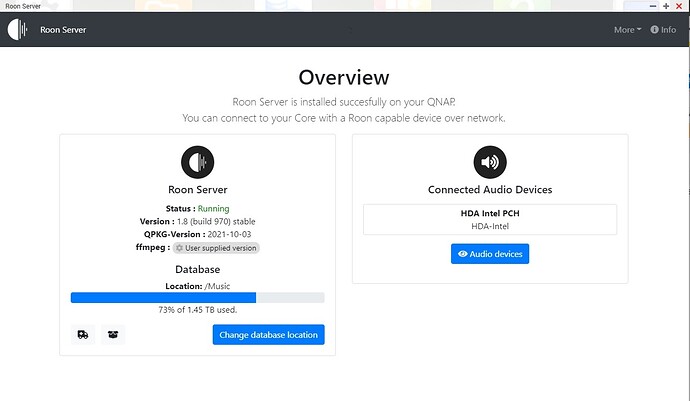This screenshot has width=690, height=401.
Task: Click the box icon button beside ambulance
Action: [113, 335]
